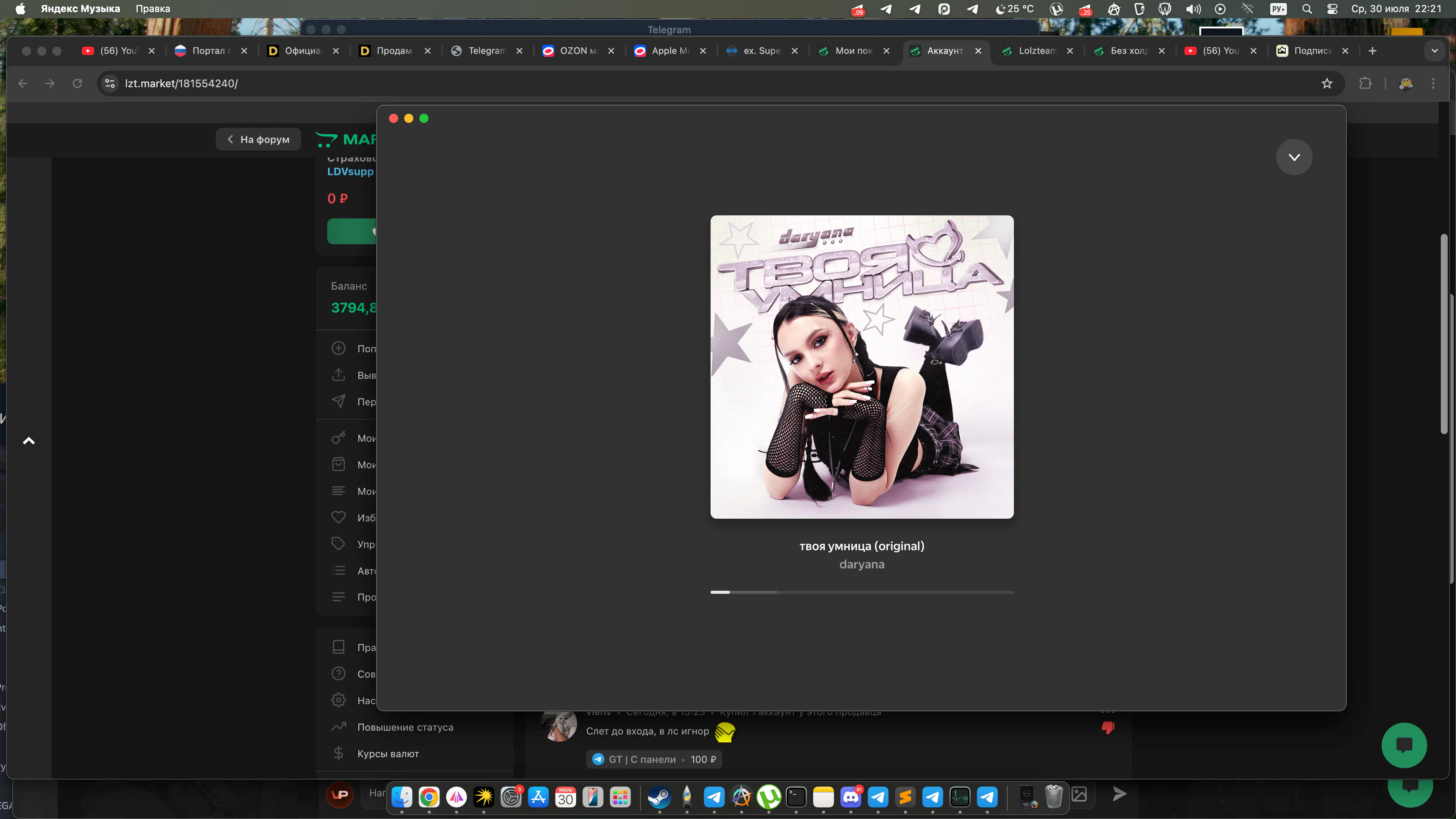Seek the daryana track progress bar
Viewport: 1456px width, 819px height.
click(x=861, y=592)
